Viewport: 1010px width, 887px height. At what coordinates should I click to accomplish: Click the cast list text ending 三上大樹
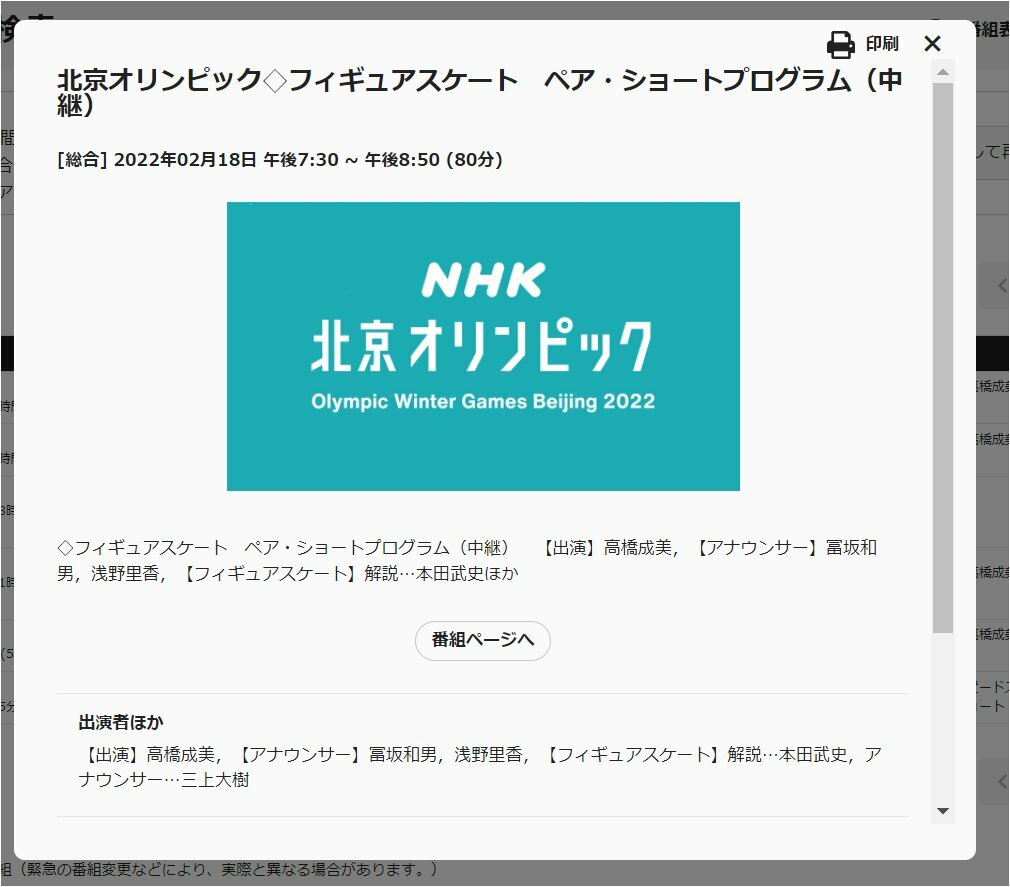481,767
